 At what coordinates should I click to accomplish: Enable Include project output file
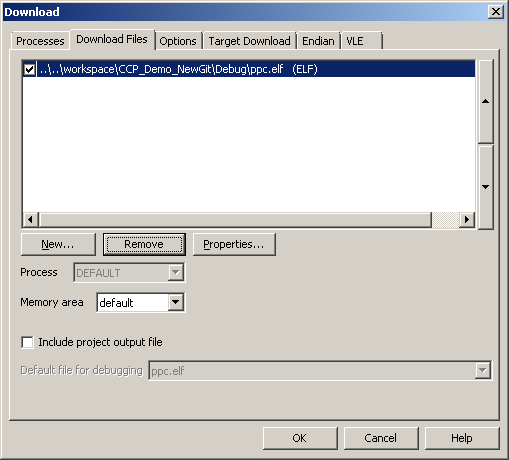pyautogui.click(x=27, y=342)
